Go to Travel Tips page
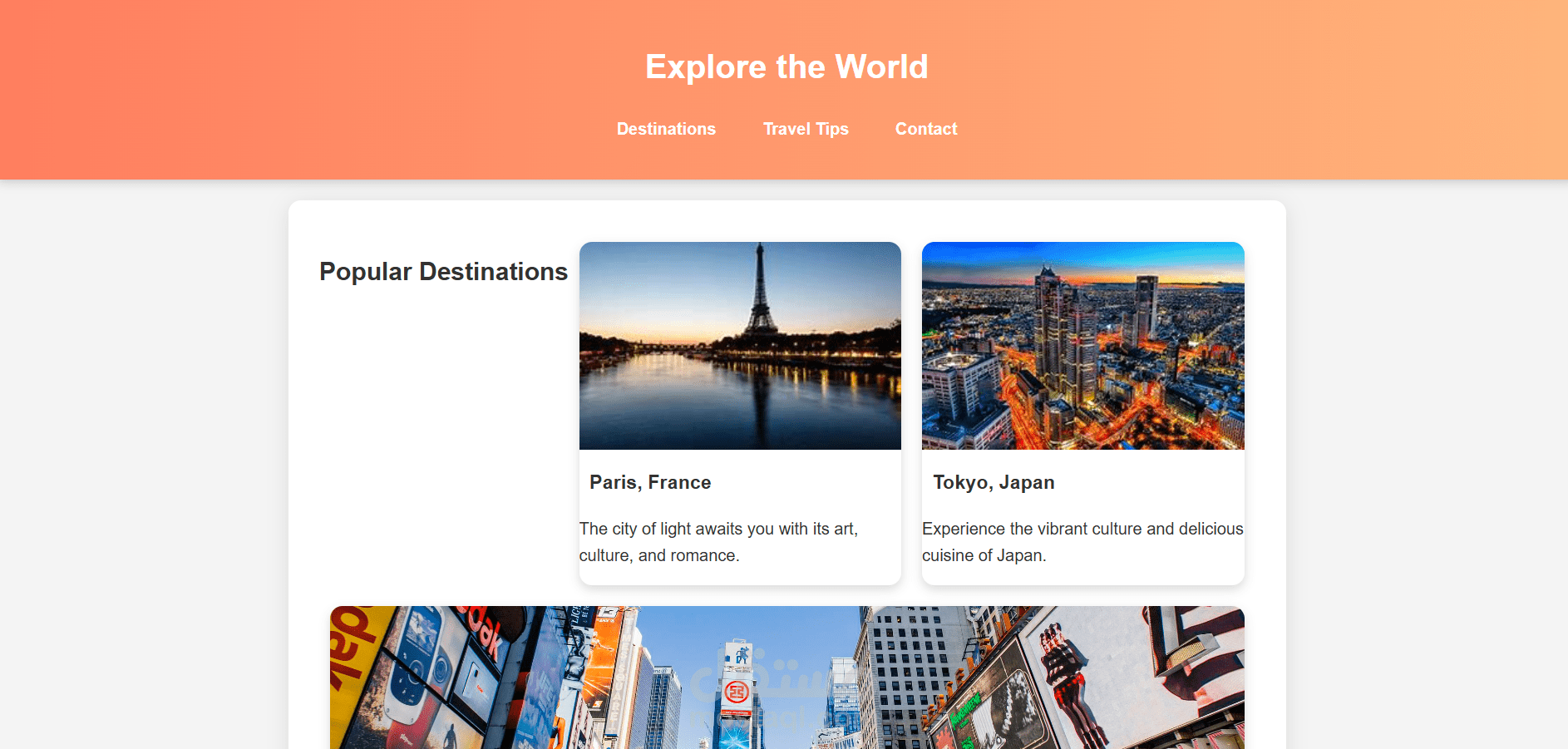Screen dimensions: 1568x749 (806, 129)
